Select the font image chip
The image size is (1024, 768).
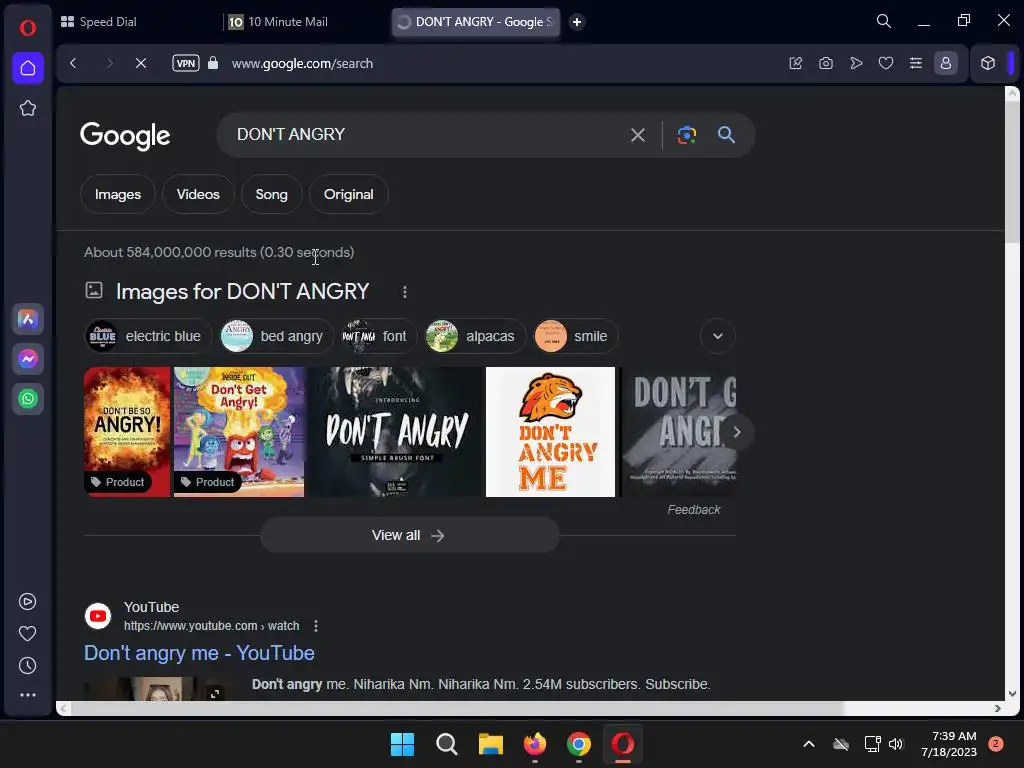point(379,336)
